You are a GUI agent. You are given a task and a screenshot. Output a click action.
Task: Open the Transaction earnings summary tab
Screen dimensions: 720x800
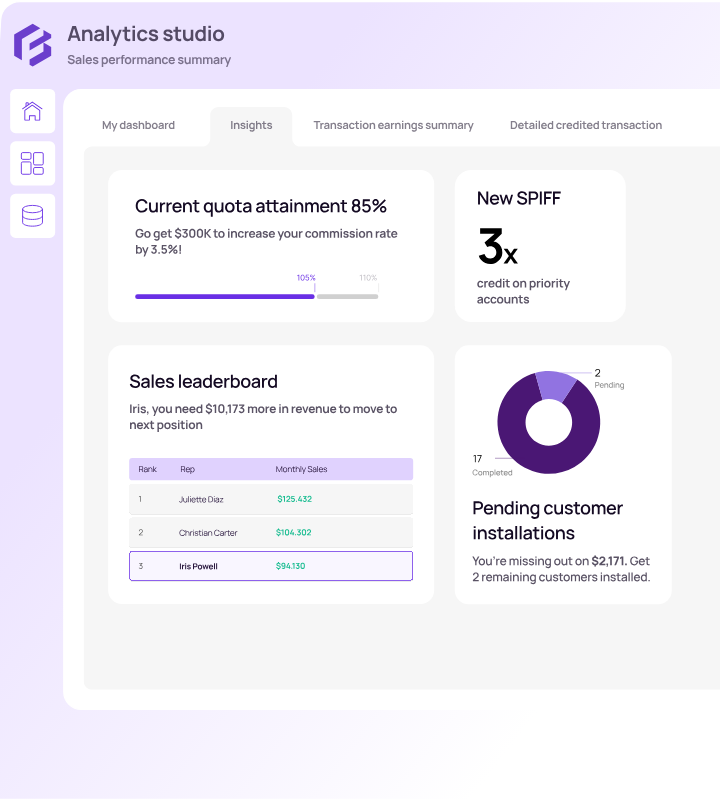(393, 125)
